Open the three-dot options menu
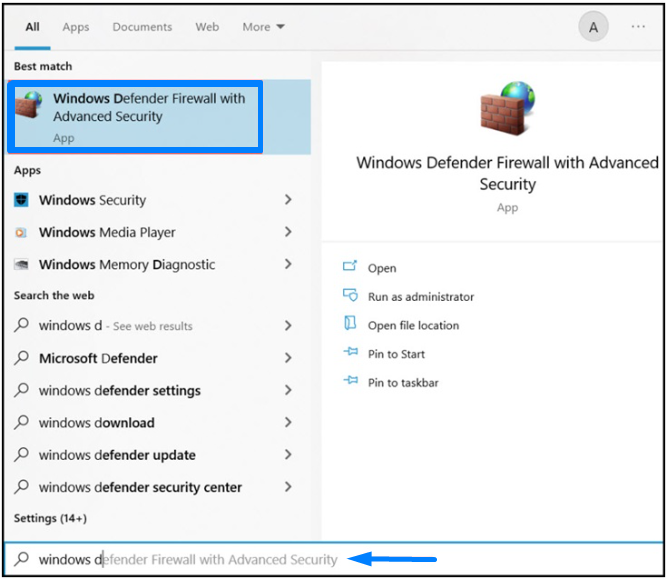 pyautogui.click(x=638, y=27)
